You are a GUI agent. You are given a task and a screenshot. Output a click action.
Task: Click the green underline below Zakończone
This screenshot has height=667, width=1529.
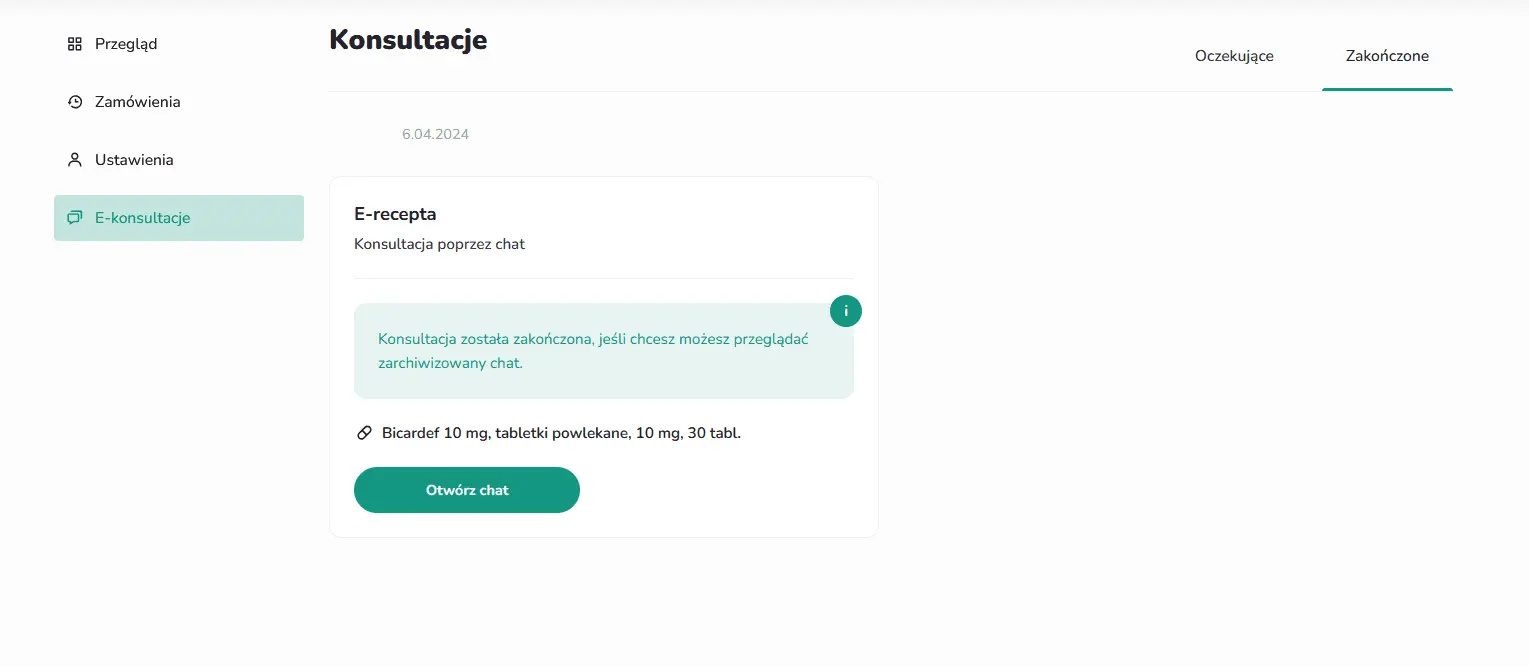1387,89
